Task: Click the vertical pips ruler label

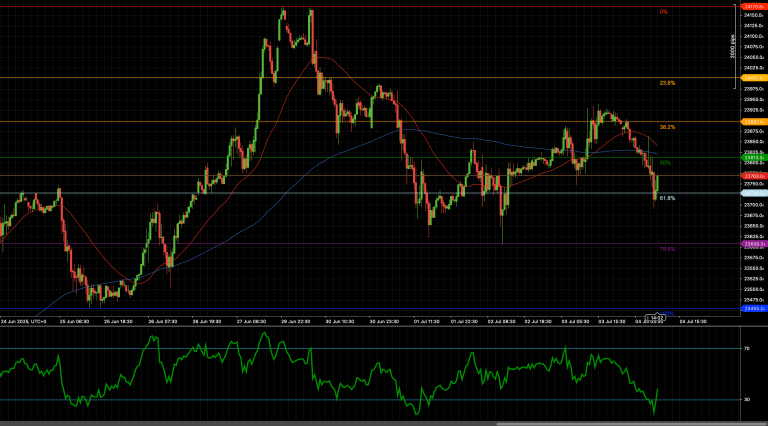Action: tap(732, 47)
